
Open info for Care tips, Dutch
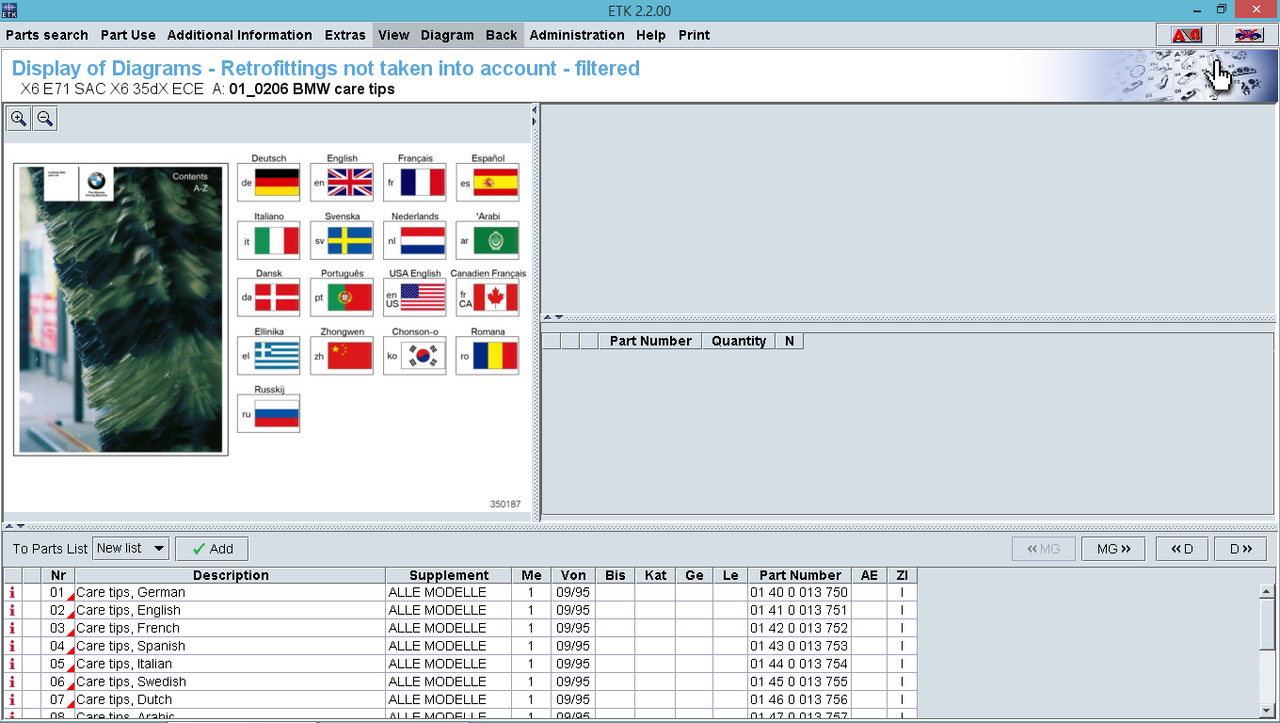click(x=12, y=700)
